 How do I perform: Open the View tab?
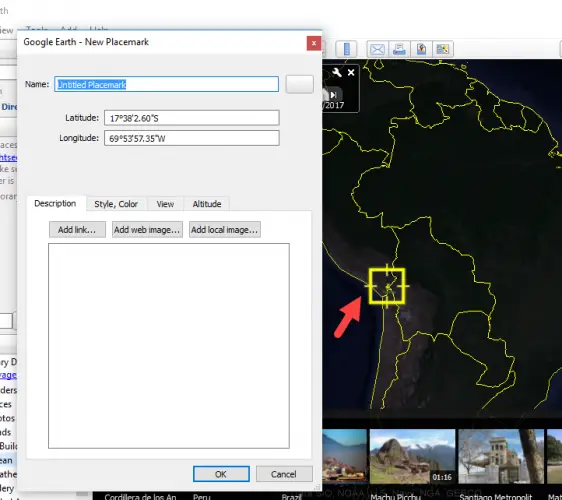[165, 204]
